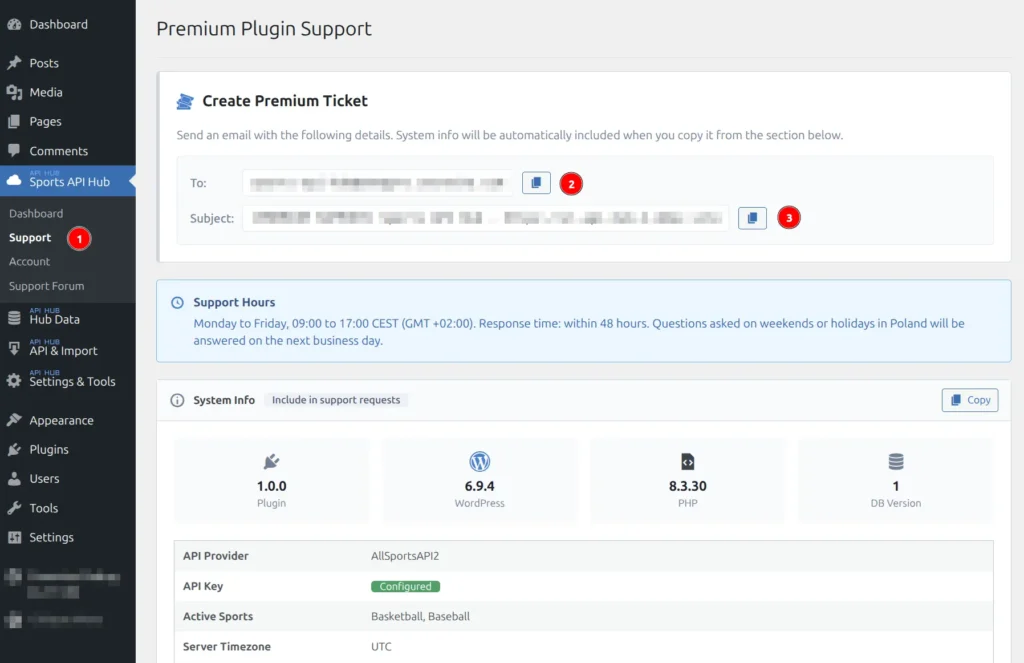Click the Pages icon
This screenshot has height=663, width=1024.
[14, 121]
